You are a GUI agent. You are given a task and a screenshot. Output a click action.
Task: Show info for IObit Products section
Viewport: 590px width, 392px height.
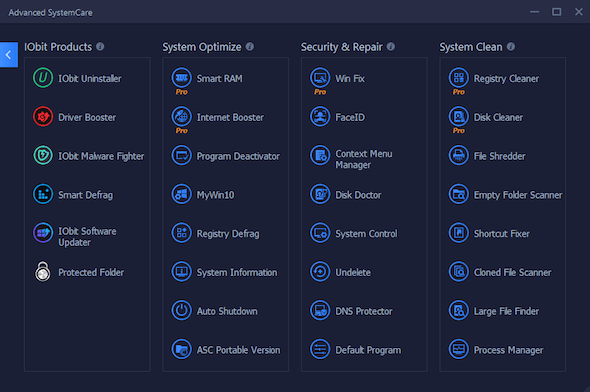coord(100,47)
